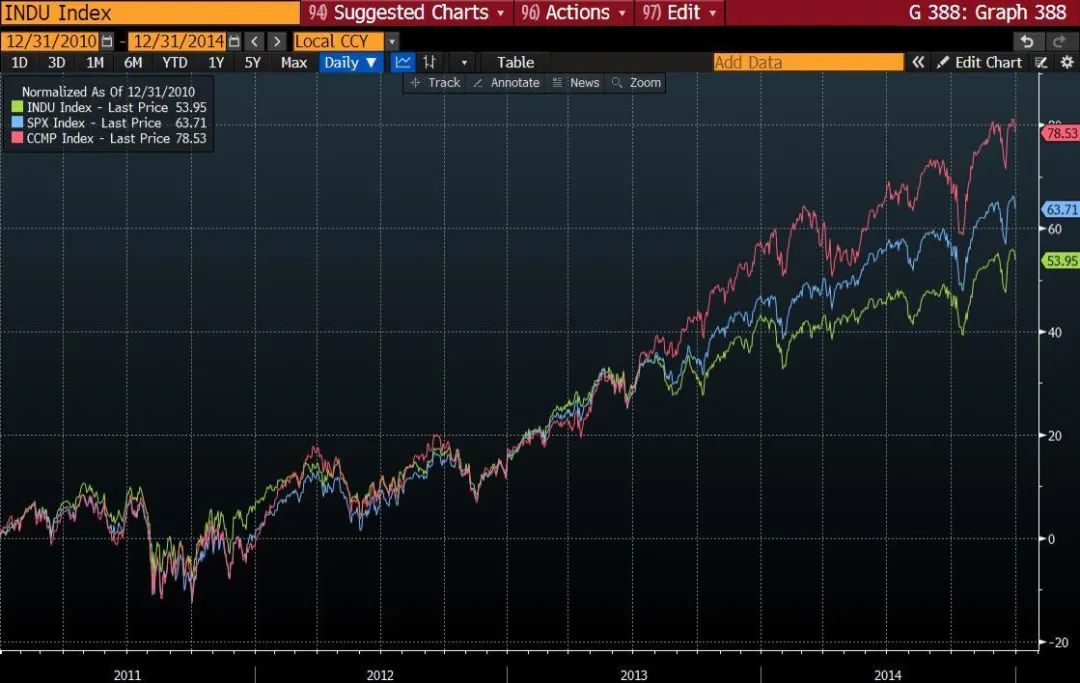
Task: Click the undo arrow icon
Action: (x=1027, y=41)
